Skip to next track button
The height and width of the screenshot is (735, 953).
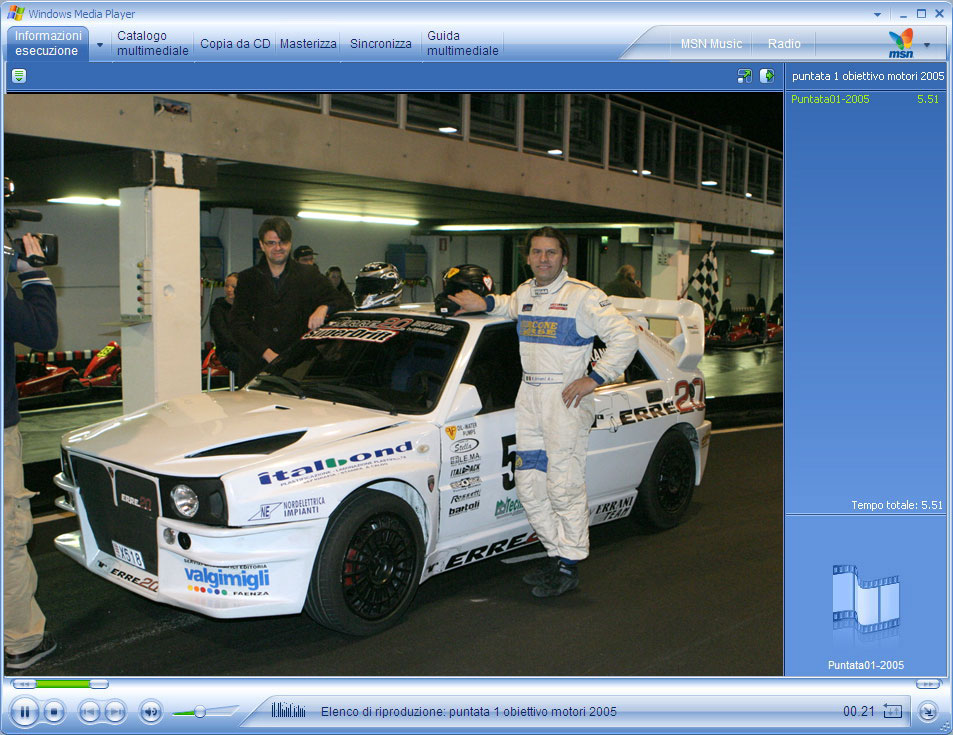point(115,711)
